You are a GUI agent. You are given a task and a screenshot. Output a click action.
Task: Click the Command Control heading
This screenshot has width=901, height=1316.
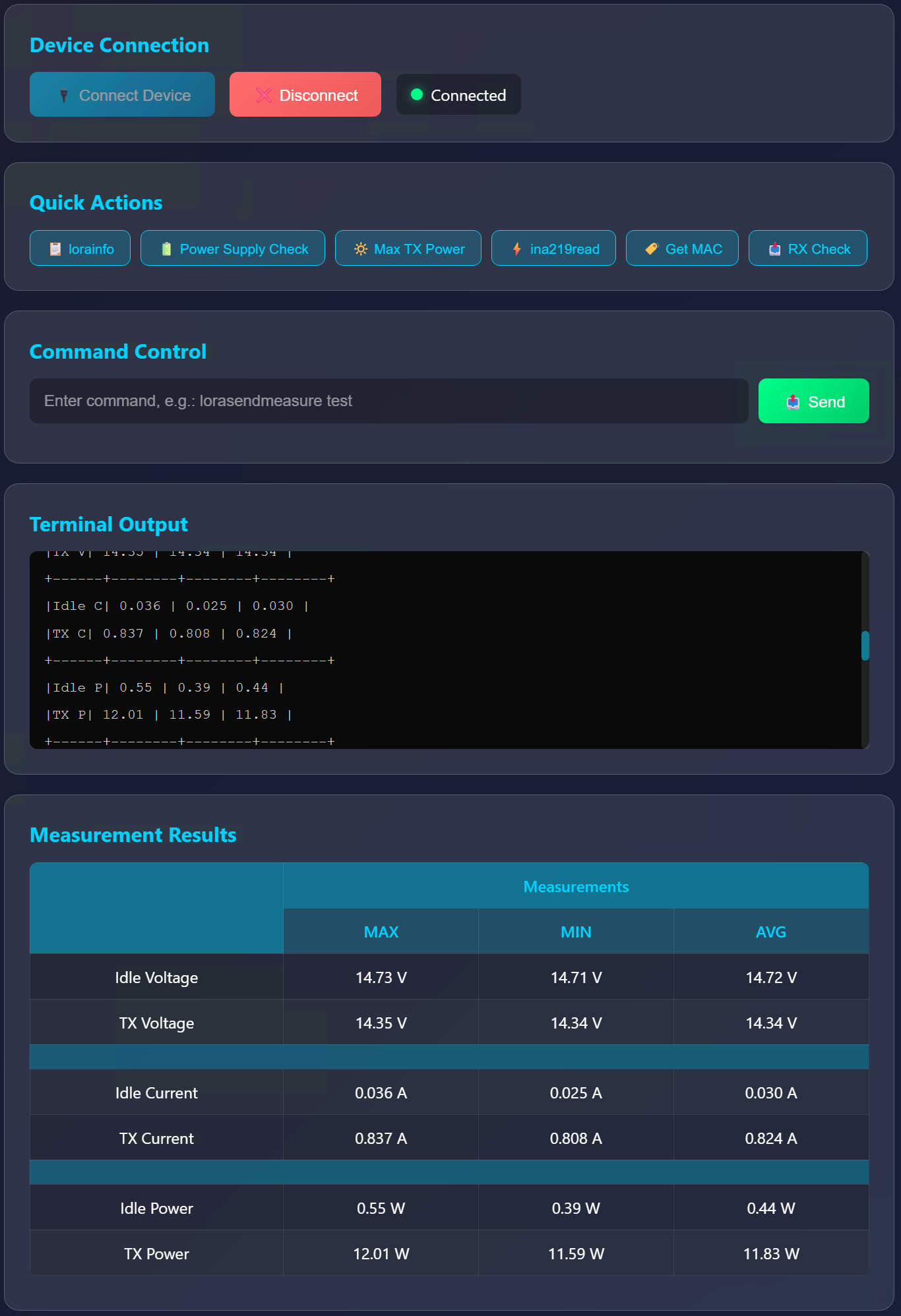118,351
